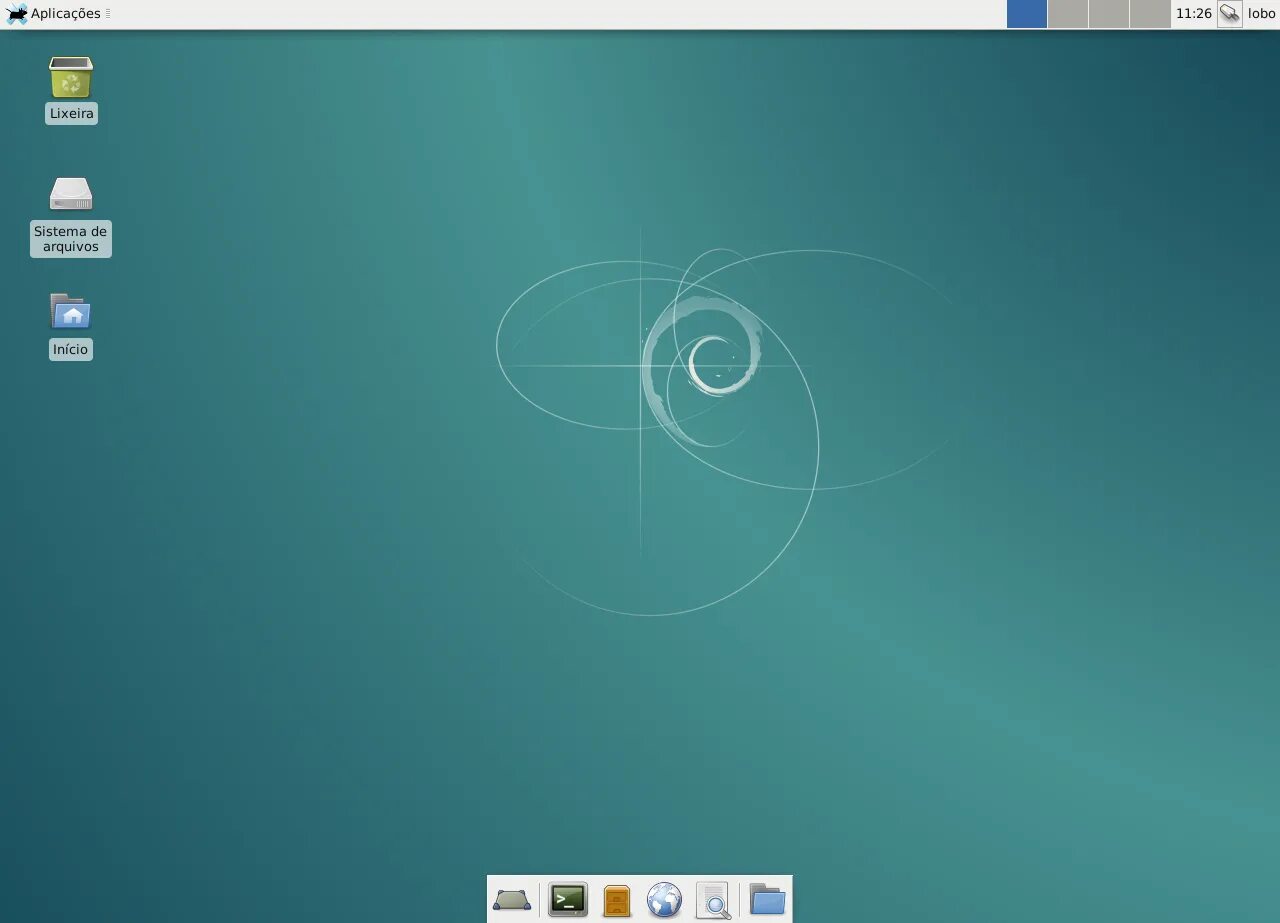The image size is (1280, 923).
Task: Switch to the fourth workspace
Action: tap(1150, 14)
